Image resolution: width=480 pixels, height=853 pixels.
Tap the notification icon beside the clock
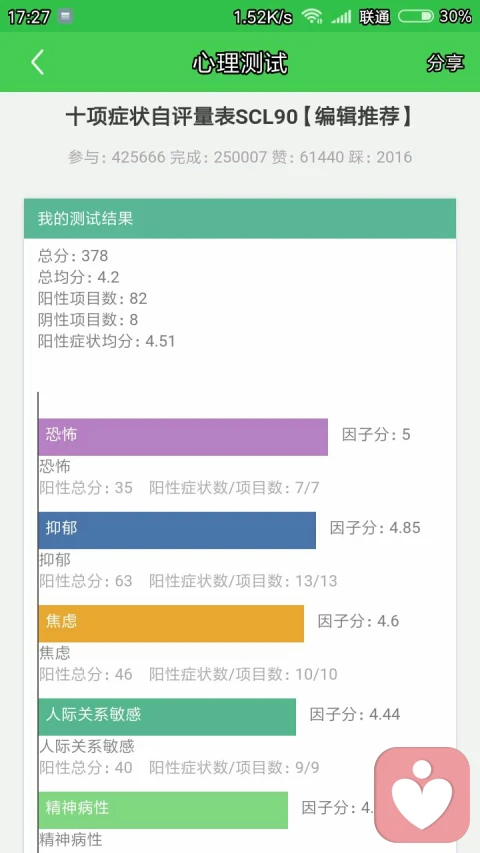pos(65,16)
